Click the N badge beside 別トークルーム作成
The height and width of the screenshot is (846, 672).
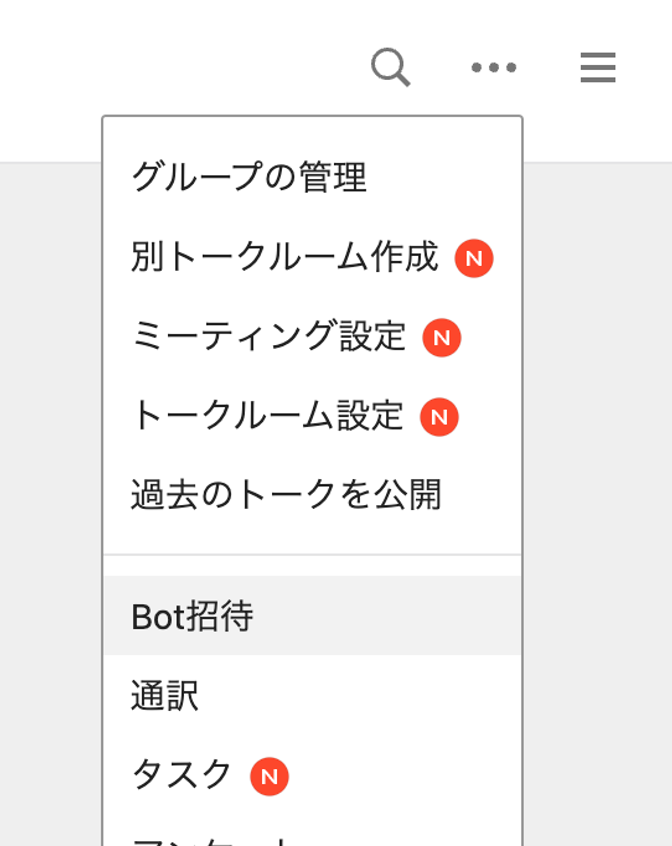tap(474, 258)
